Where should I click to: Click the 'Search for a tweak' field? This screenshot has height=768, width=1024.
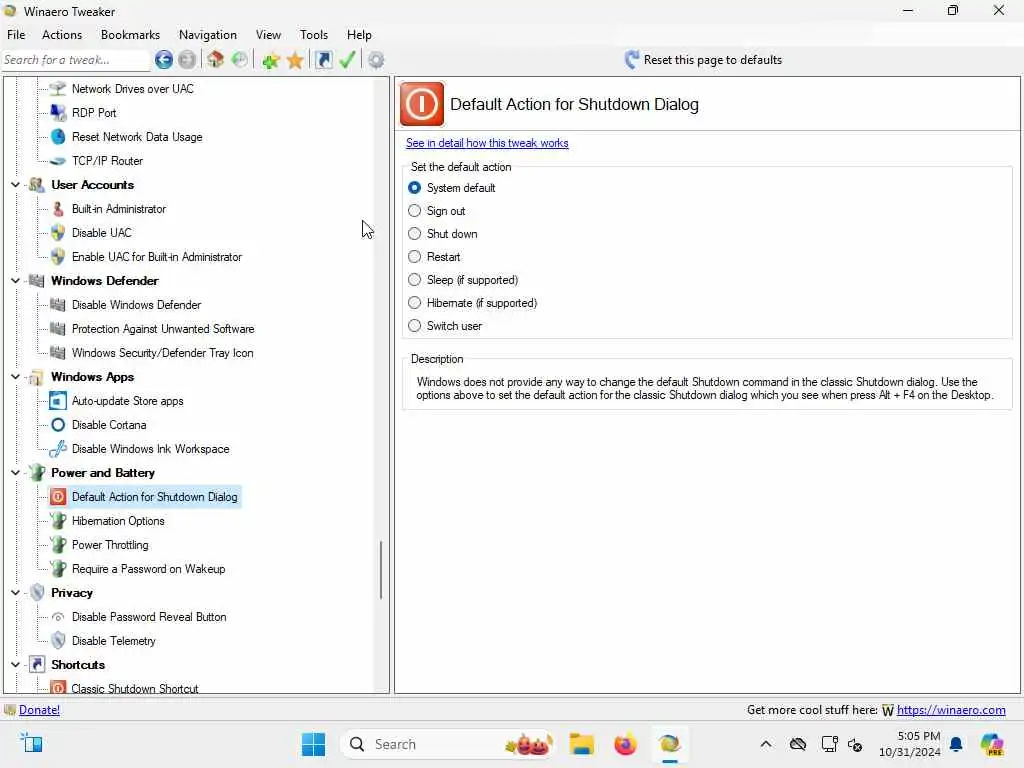76,60
